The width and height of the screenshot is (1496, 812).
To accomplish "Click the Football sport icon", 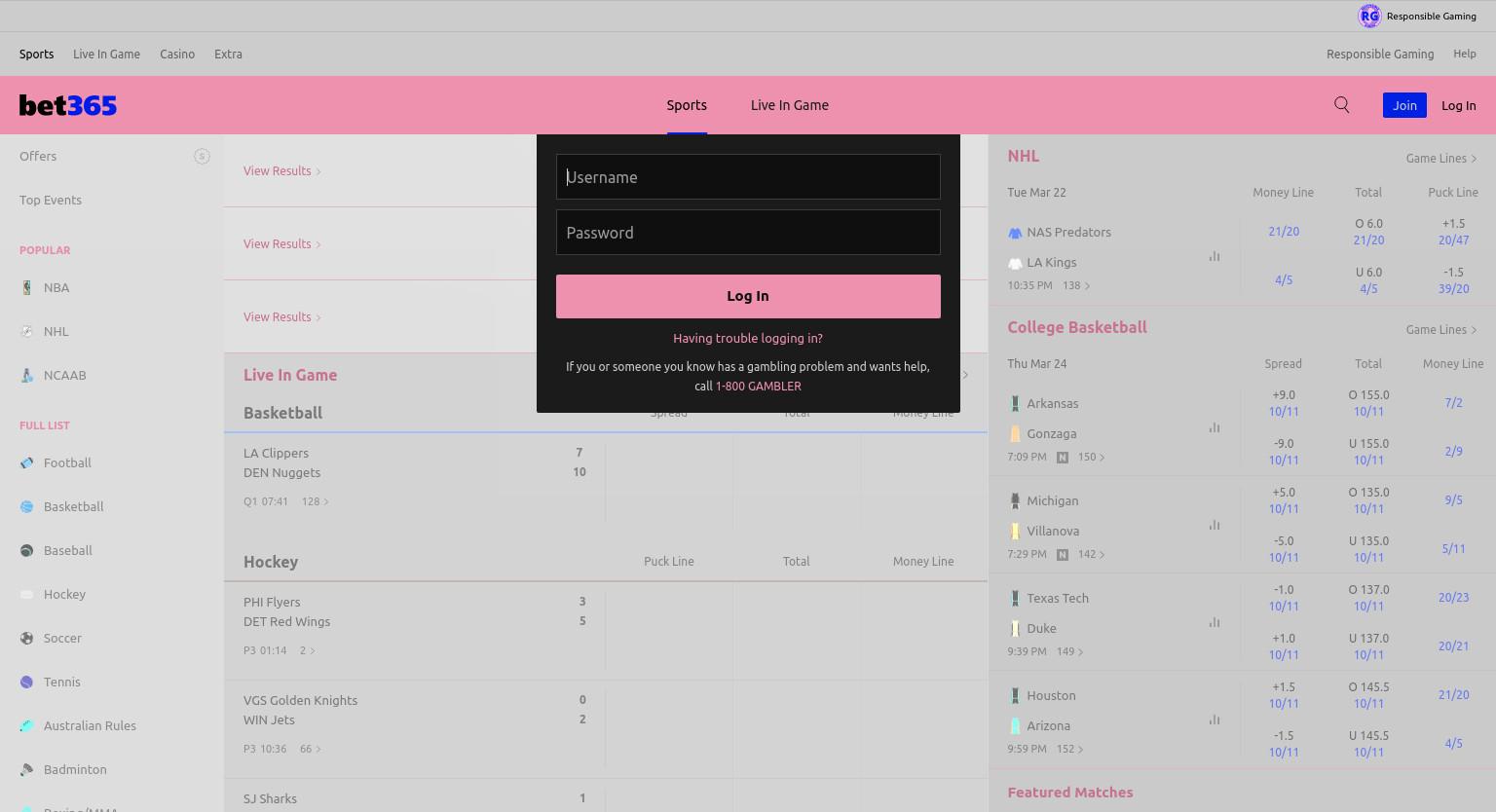I will coord(26,462).
